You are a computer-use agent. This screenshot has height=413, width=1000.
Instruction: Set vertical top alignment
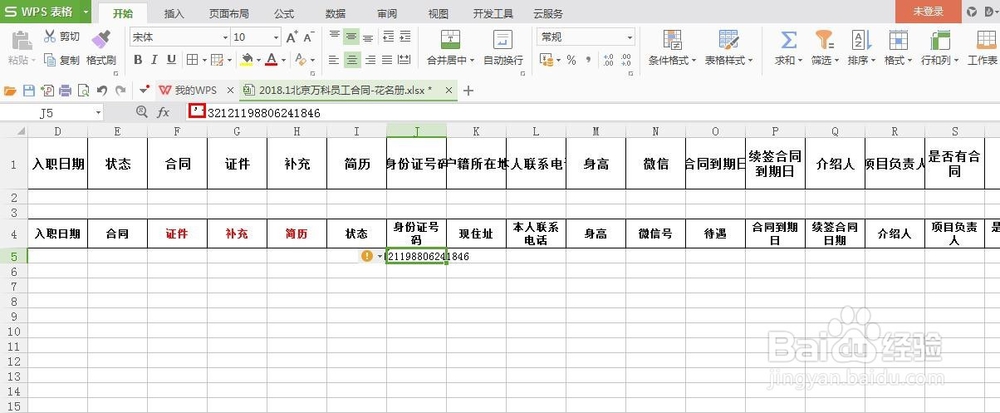(334, 37)
